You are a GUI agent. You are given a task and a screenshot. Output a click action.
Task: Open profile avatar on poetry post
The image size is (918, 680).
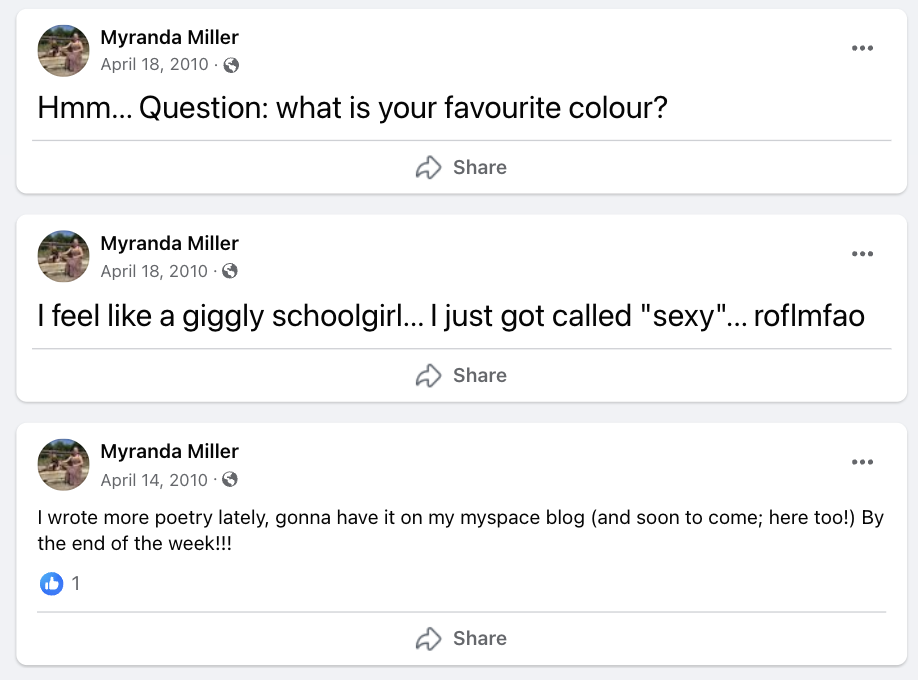(63, 464)
